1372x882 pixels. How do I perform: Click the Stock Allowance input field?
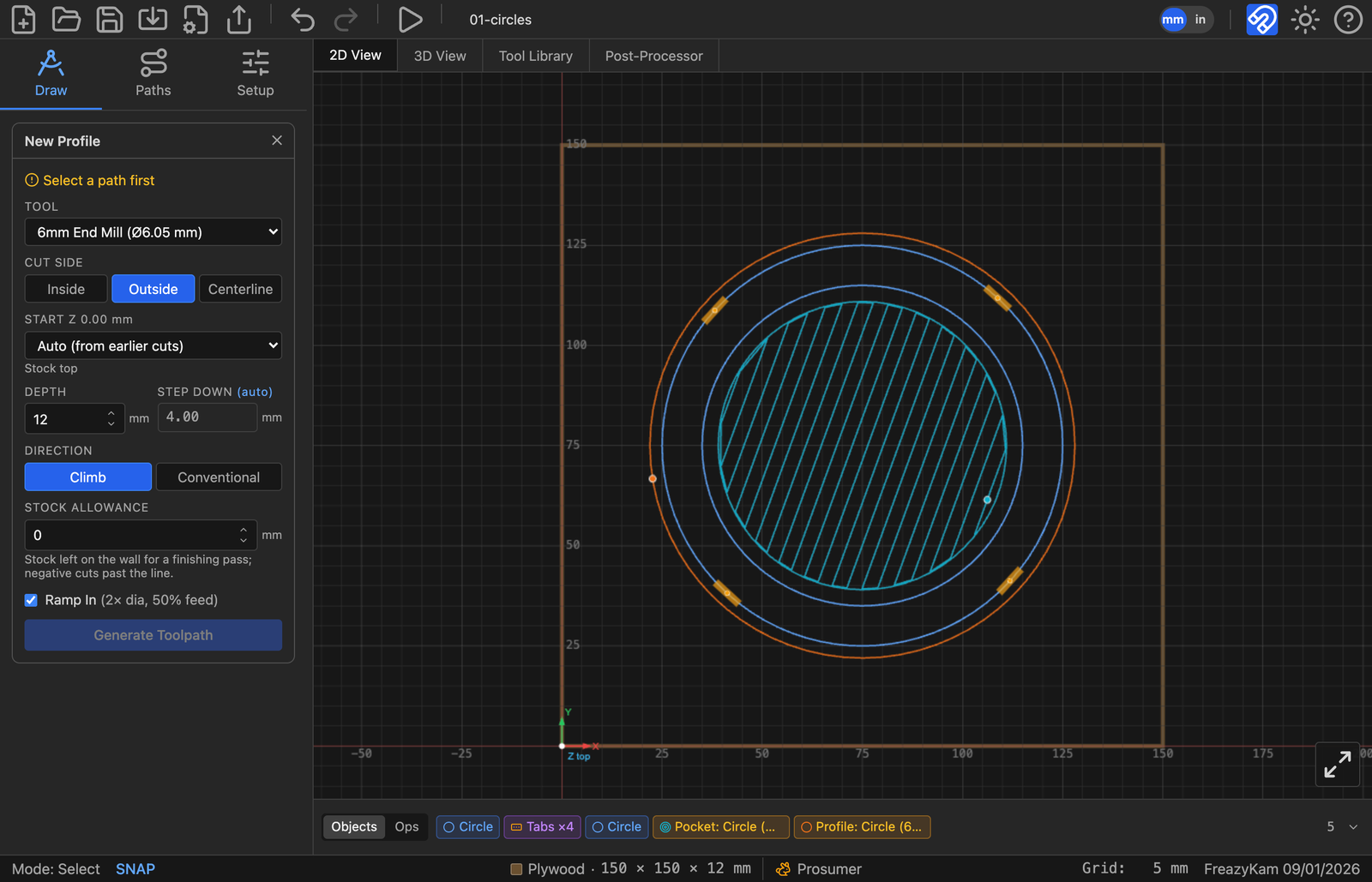141,535
